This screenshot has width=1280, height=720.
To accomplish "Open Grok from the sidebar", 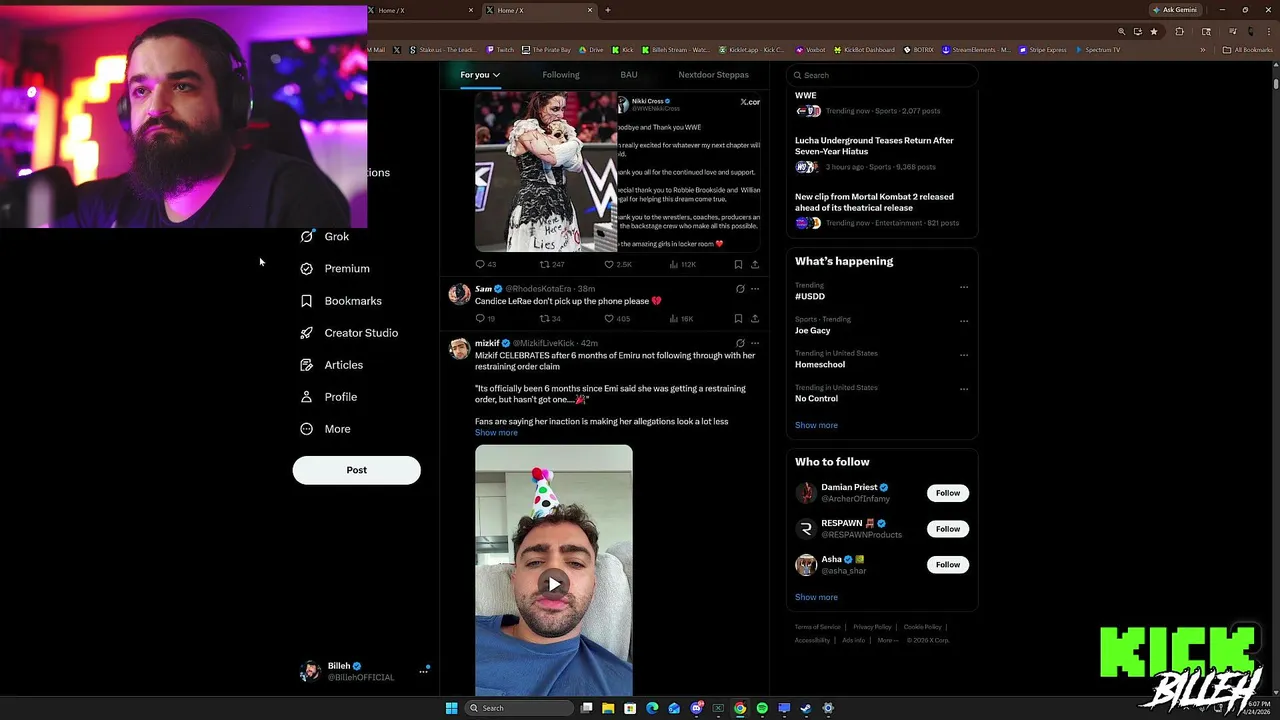I will point(325,237).
